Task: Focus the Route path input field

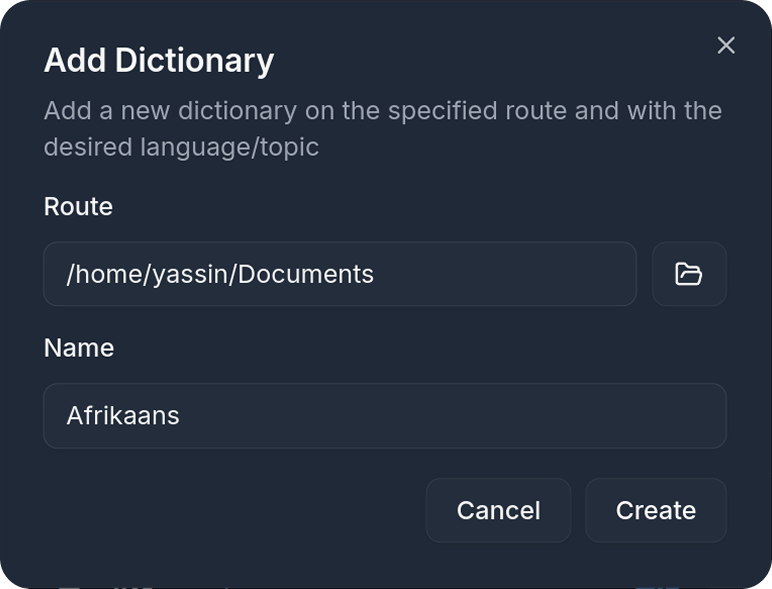Action: pyautogui.click(x=340, y=274)
